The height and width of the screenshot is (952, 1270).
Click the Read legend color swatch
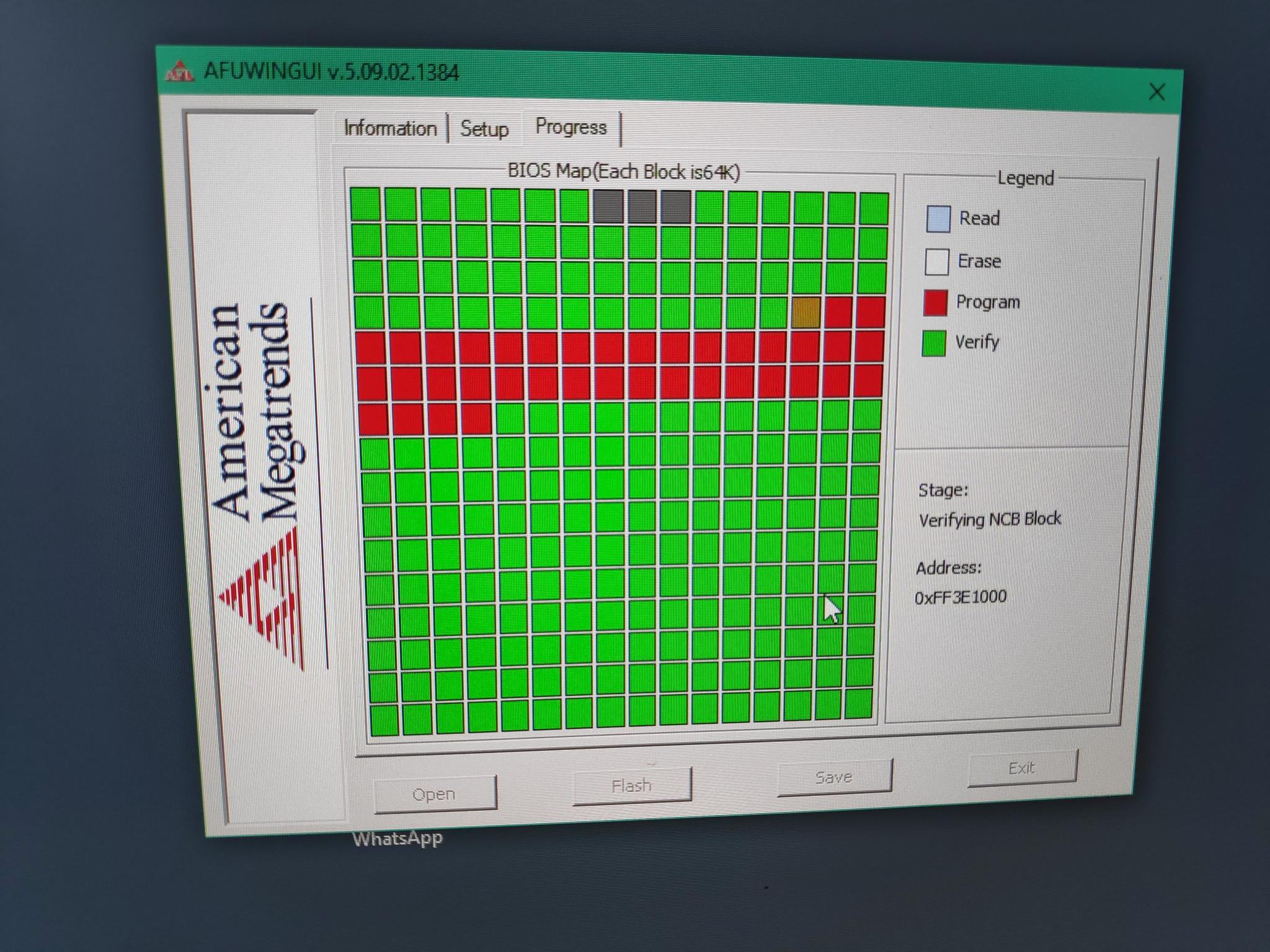tap(938, 219)
